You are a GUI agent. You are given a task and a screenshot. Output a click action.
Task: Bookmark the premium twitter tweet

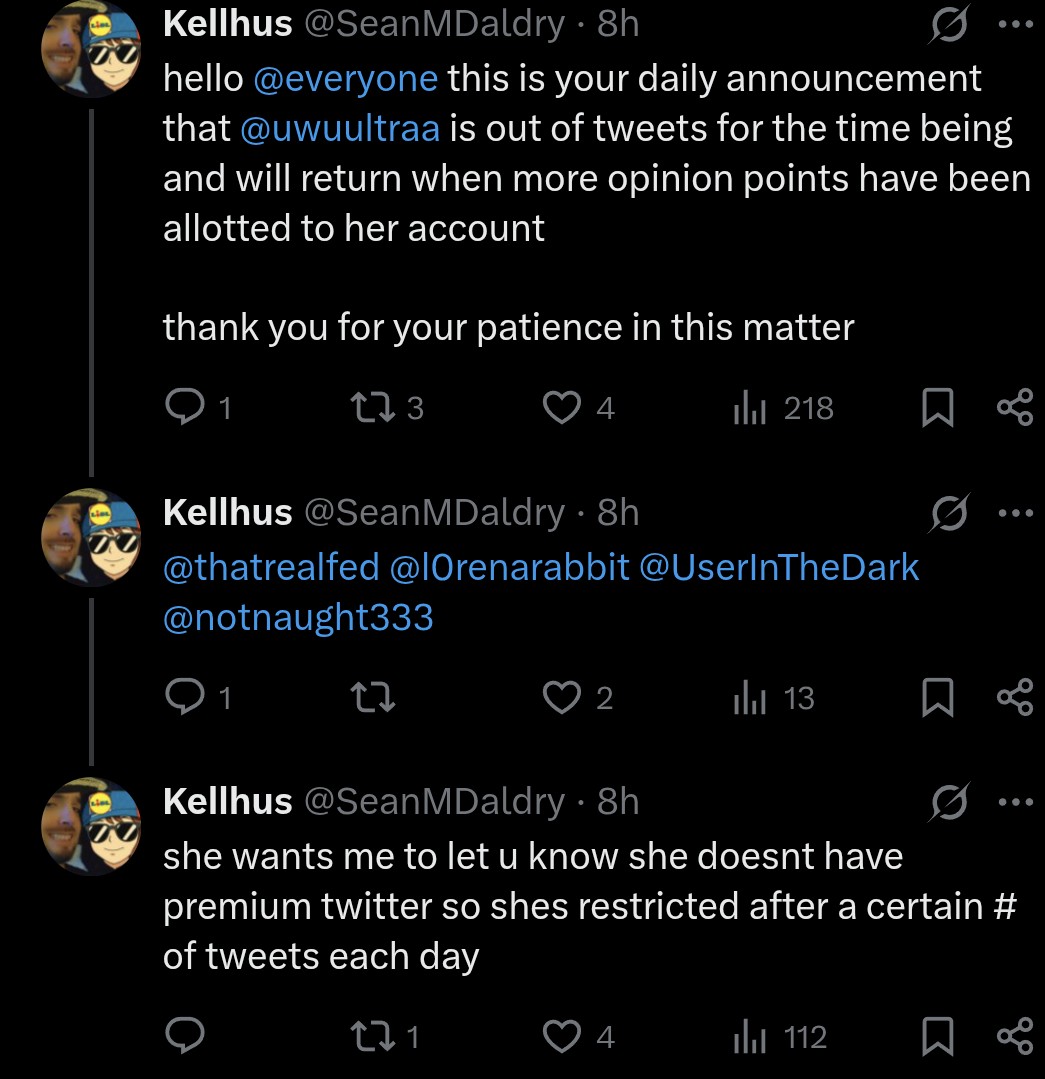coord(936,1037)
